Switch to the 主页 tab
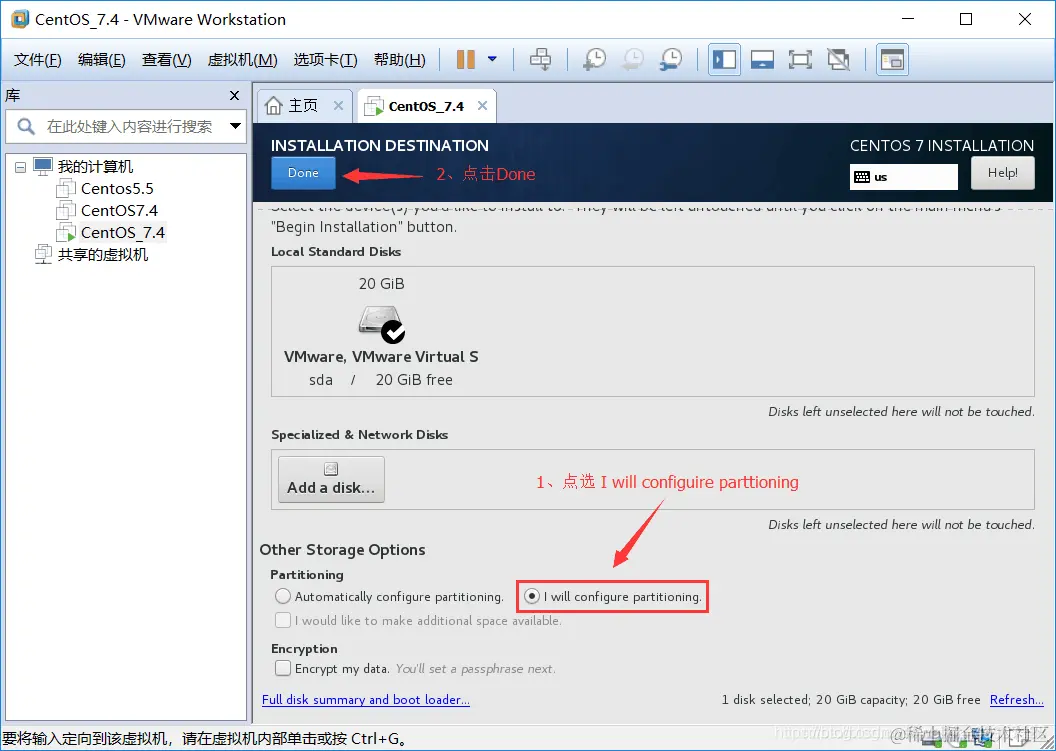1056x751 pixels. pos(303,106)
